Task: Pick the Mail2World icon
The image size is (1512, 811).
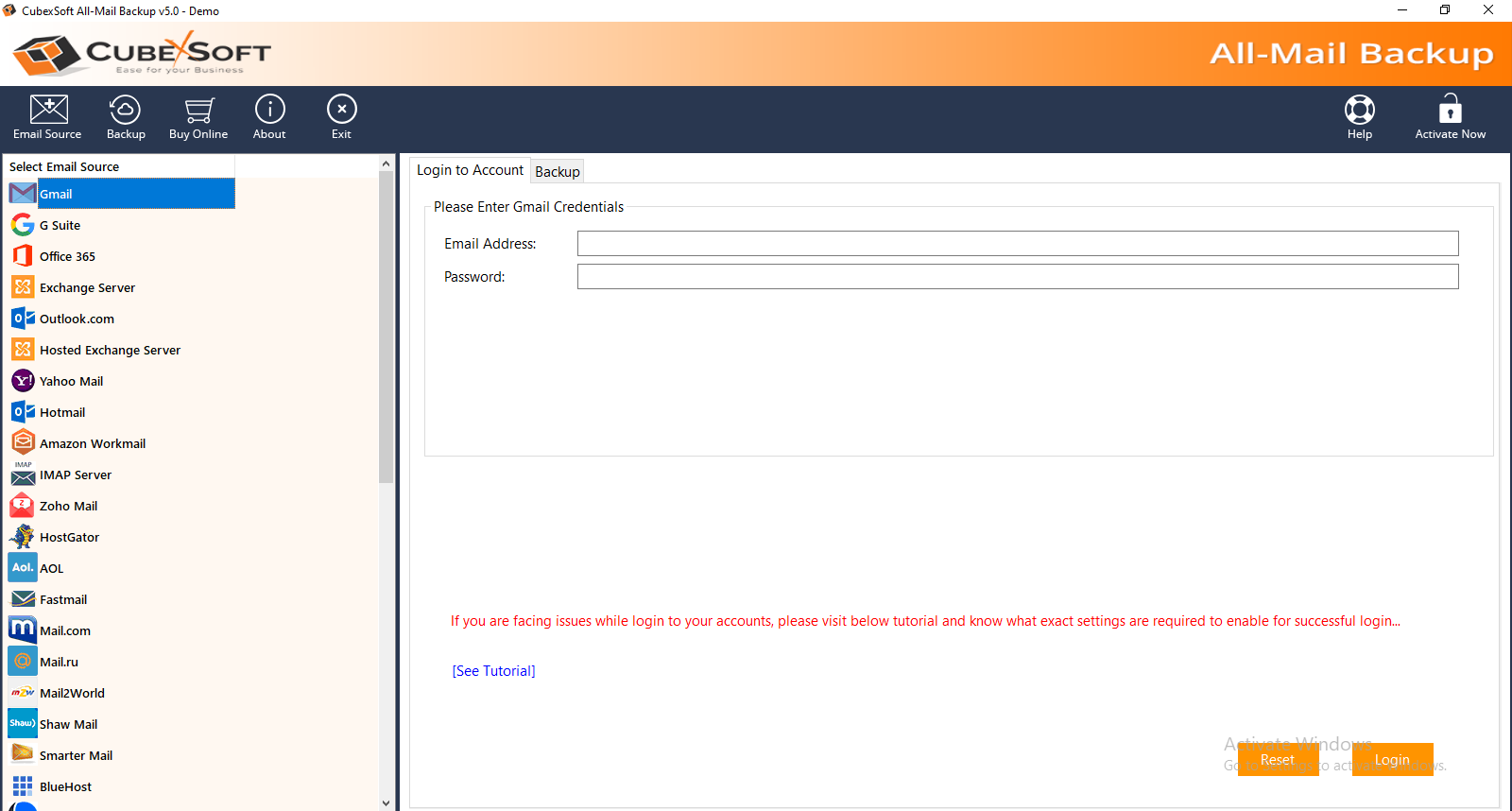Action: click(x=23, y=693)
